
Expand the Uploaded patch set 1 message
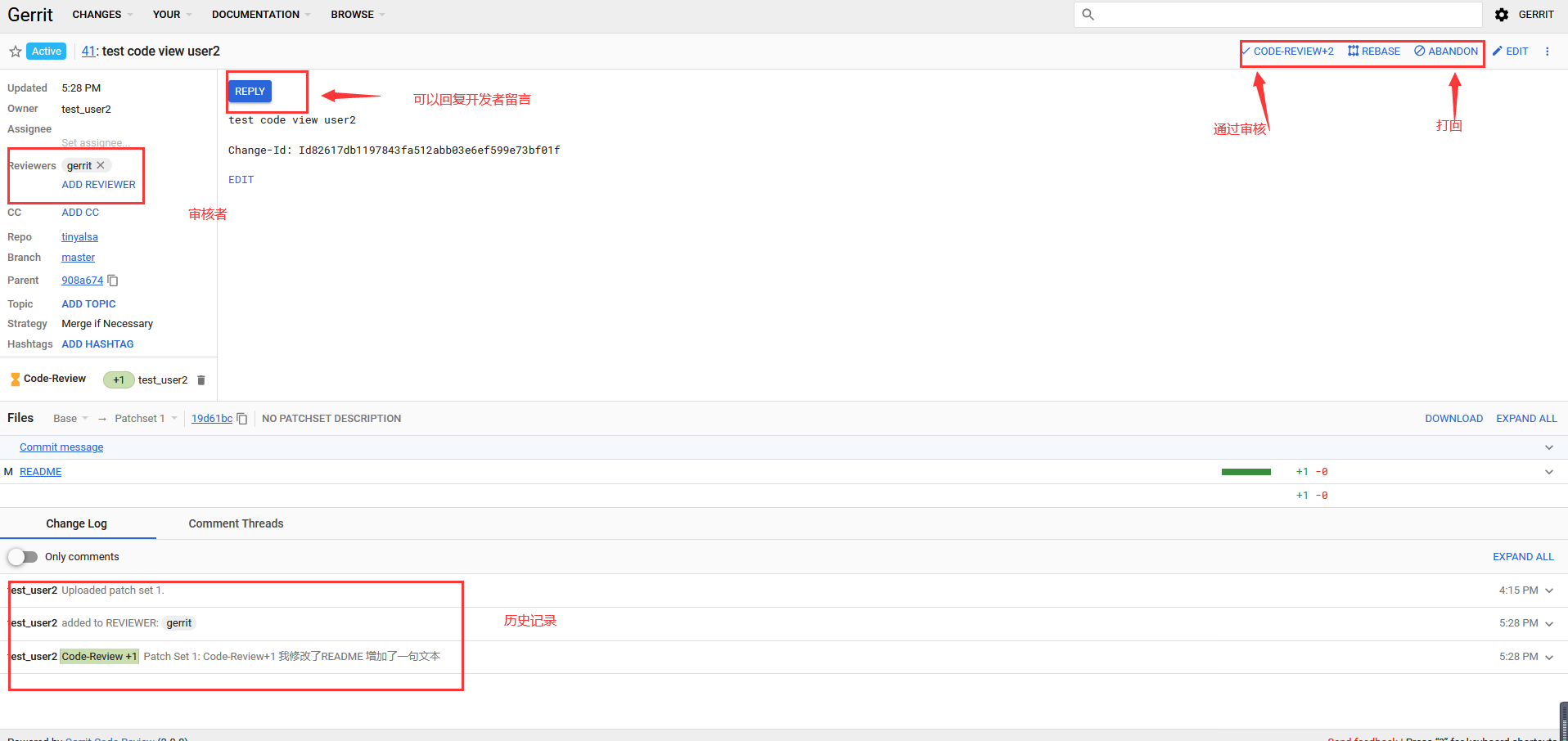[x=1548, y=591]
